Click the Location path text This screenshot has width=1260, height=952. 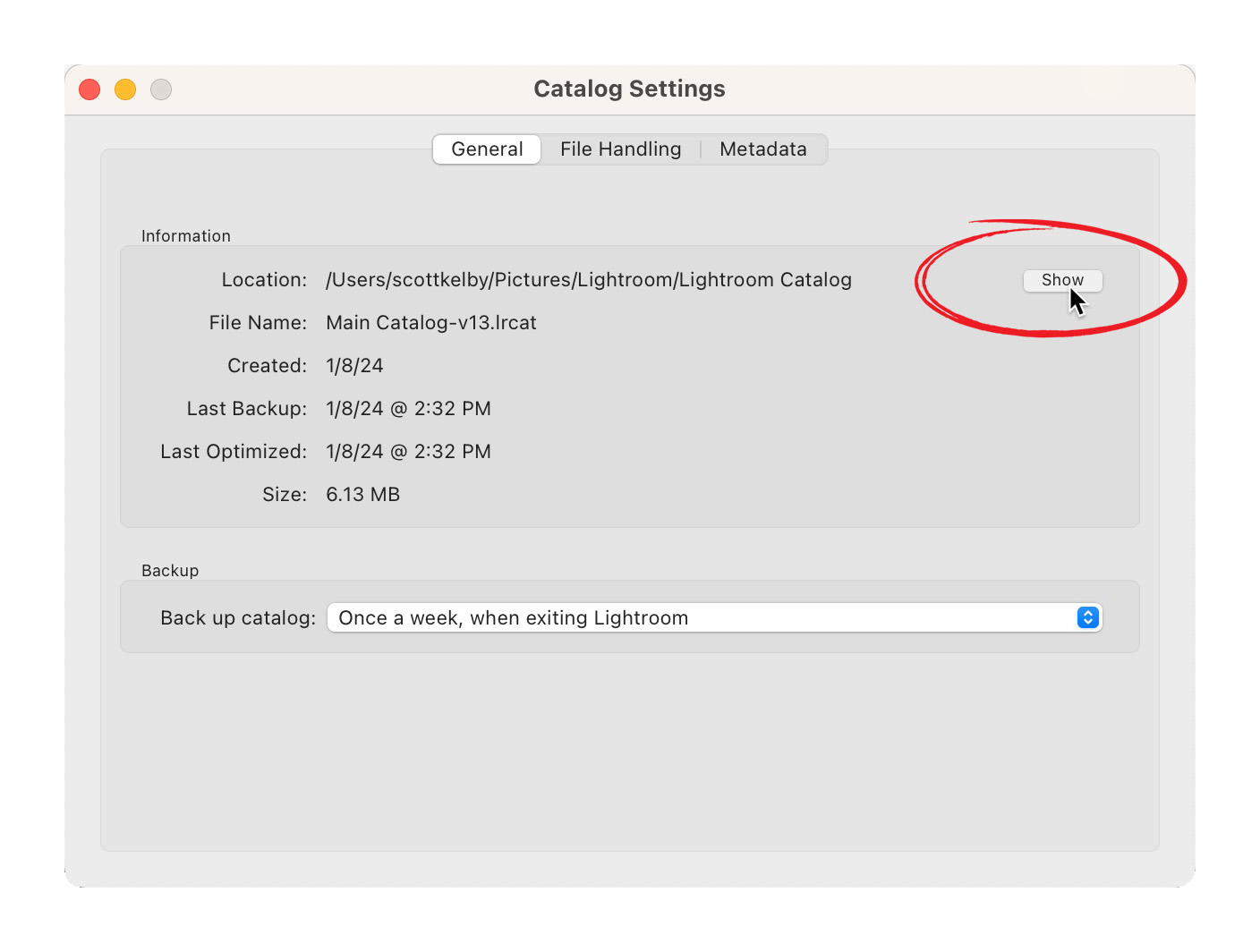[588, 279]
